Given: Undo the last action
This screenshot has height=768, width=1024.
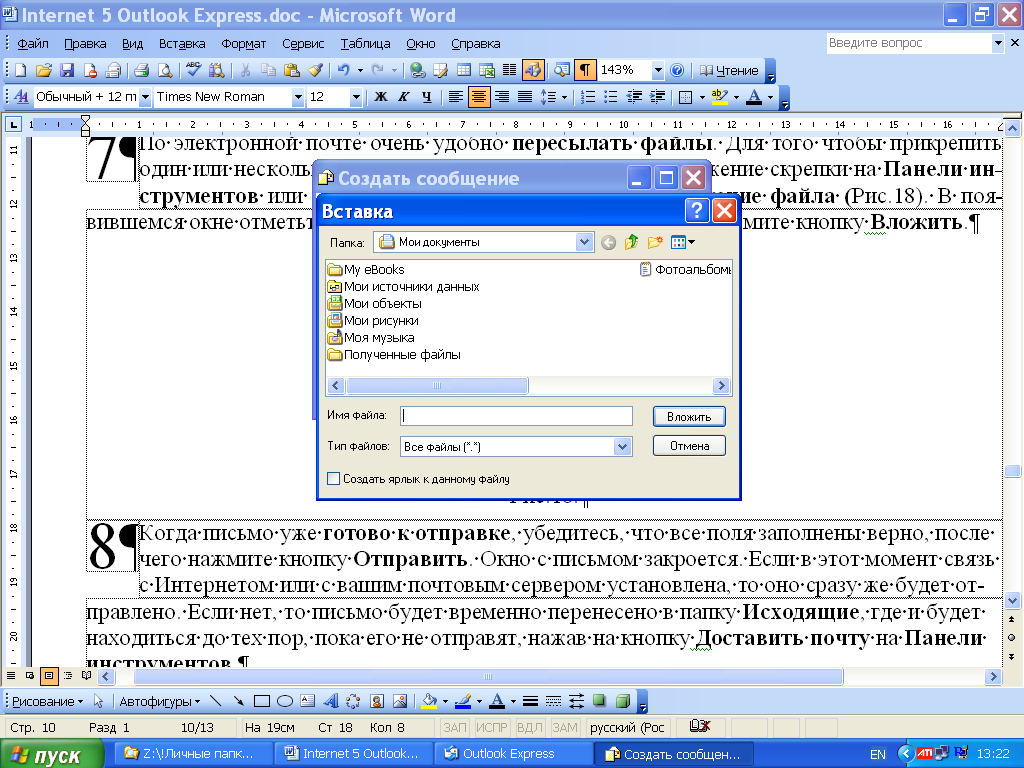Looking at the screenshot, I should tap(344, 70).
